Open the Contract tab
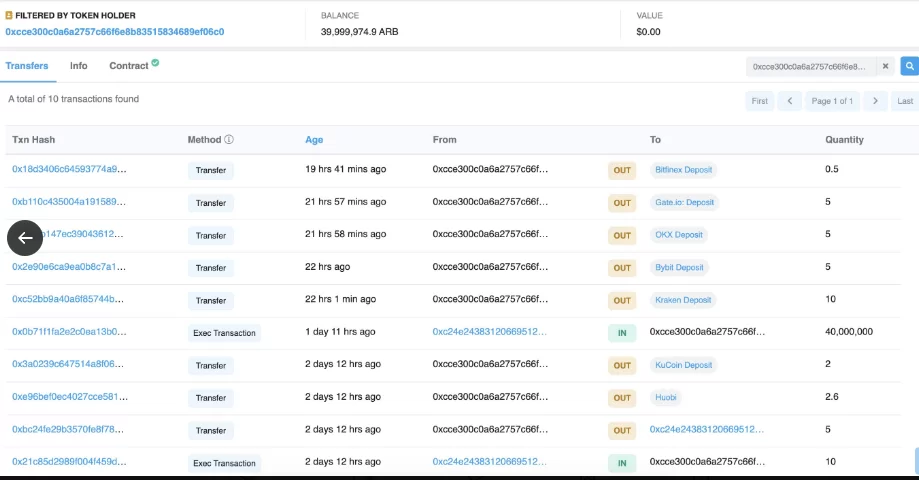This screenshot has width=919, height=480. pyautogui.click(x=128, y=66)
